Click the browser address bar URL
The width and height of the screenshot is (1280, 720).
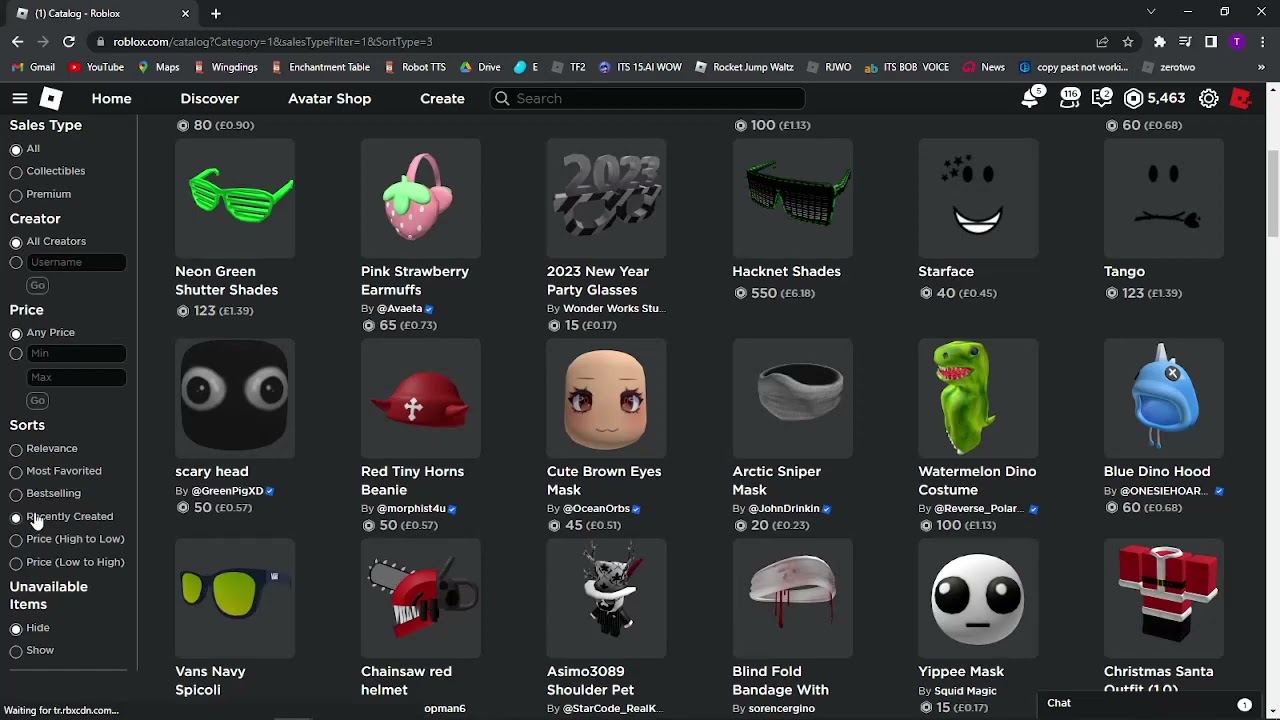pyautogui.click(x=272, y=42)
